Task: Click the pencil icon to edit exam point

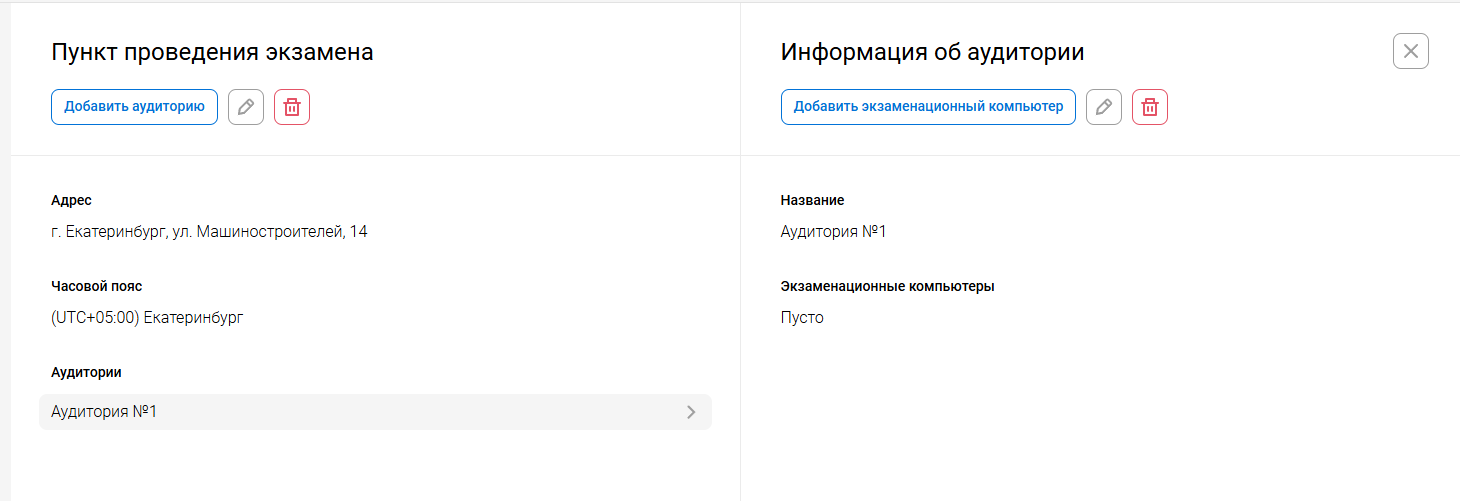Action: 246,107
